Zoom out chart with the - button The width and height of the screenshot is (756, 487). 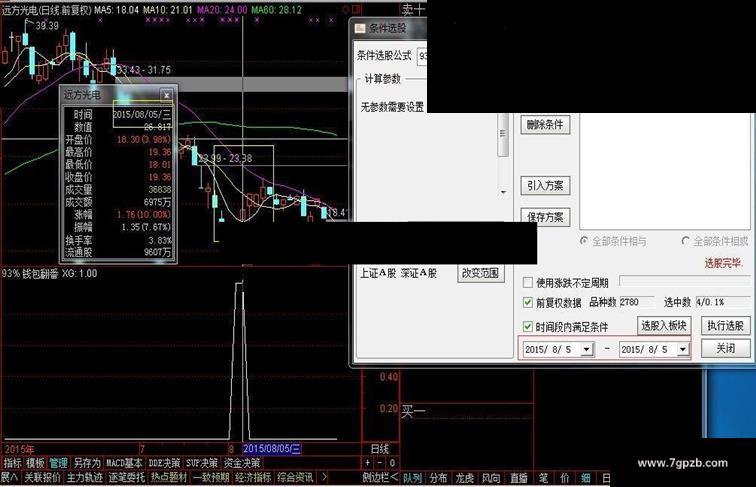[x=380, y=463]
